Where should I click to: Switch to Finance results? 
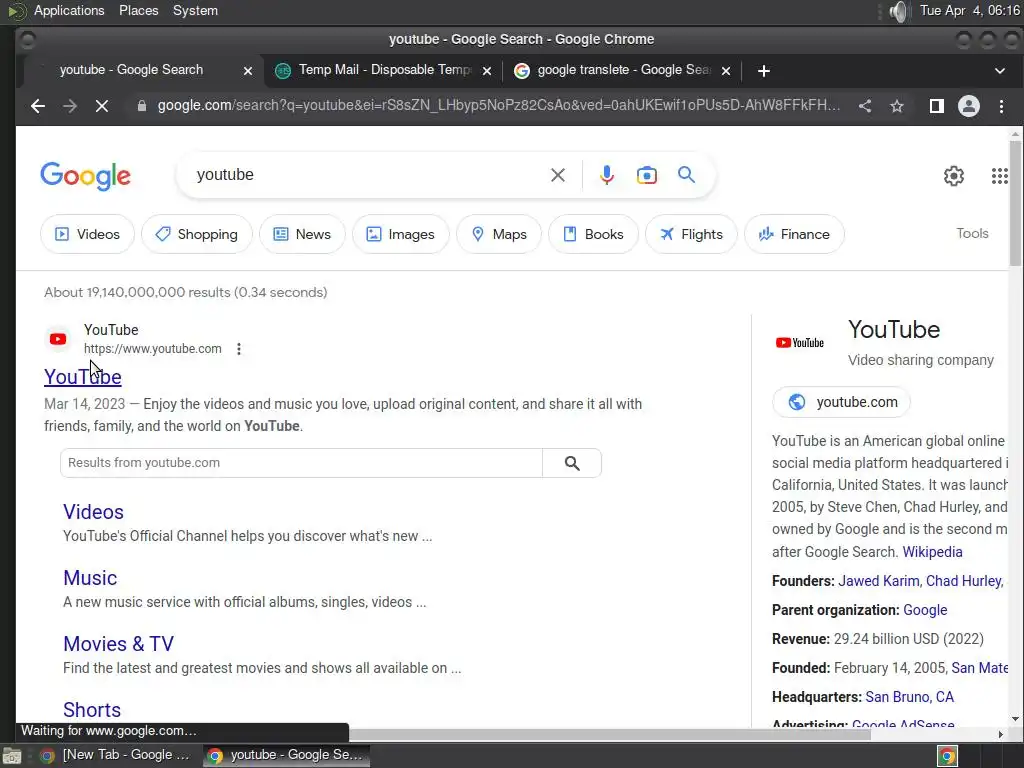click(x=794, y=234)
